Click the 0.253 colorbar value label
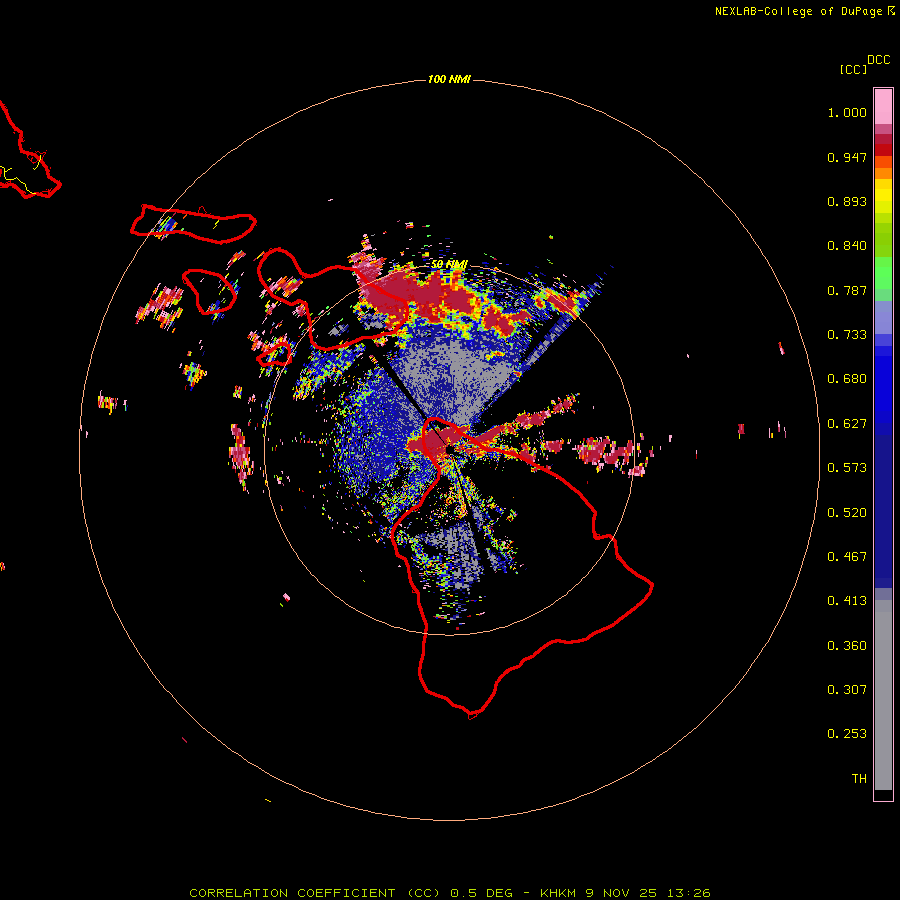This screenshot has width=900, height=900. point(847,734)
